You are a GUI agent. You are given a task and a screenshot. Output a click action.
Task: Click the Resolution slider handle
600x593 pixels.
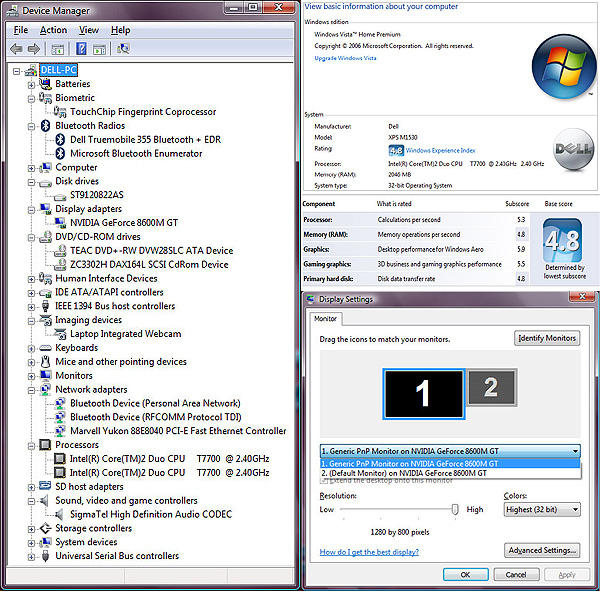click(455, 510)
